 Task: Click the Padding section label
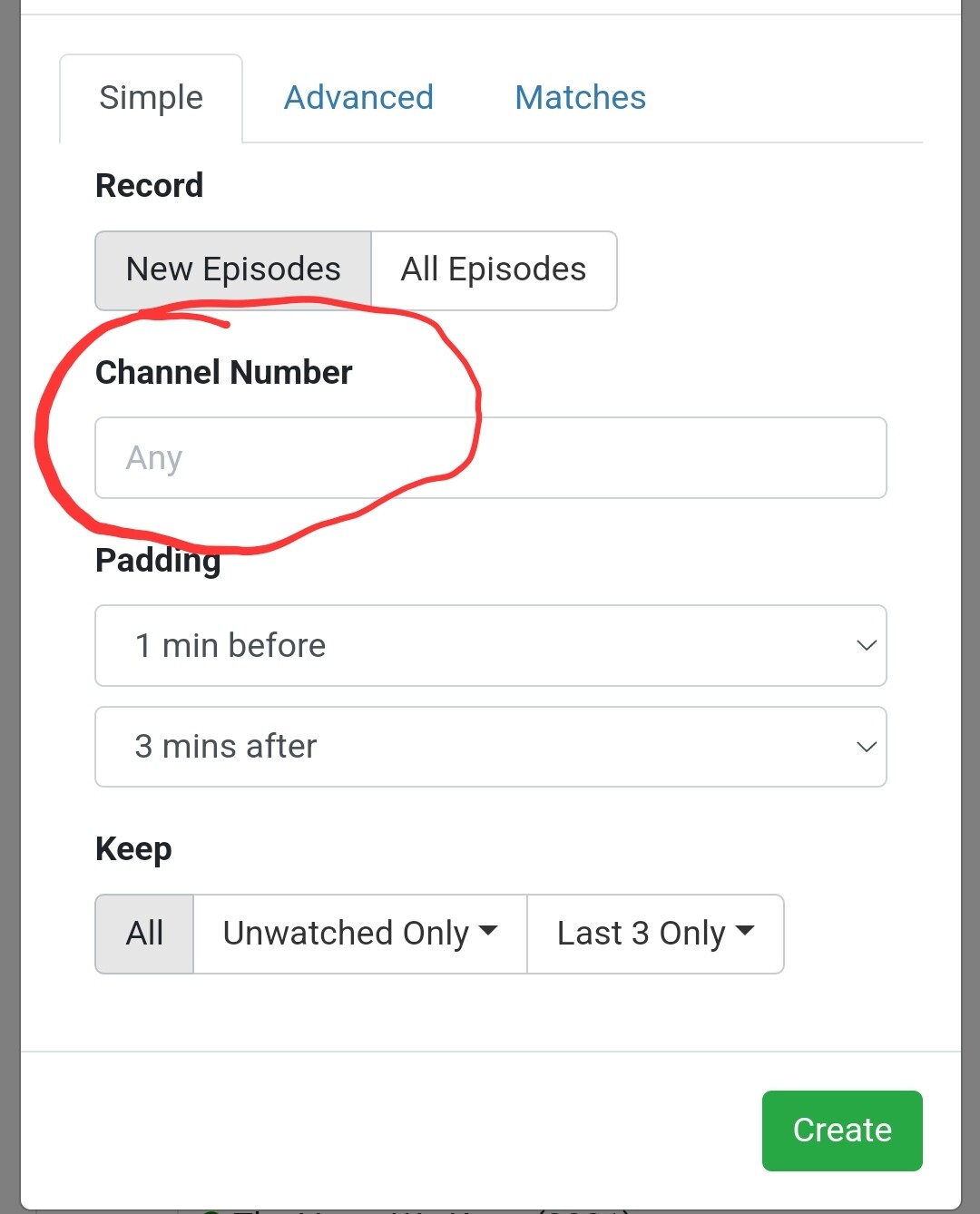158,561
